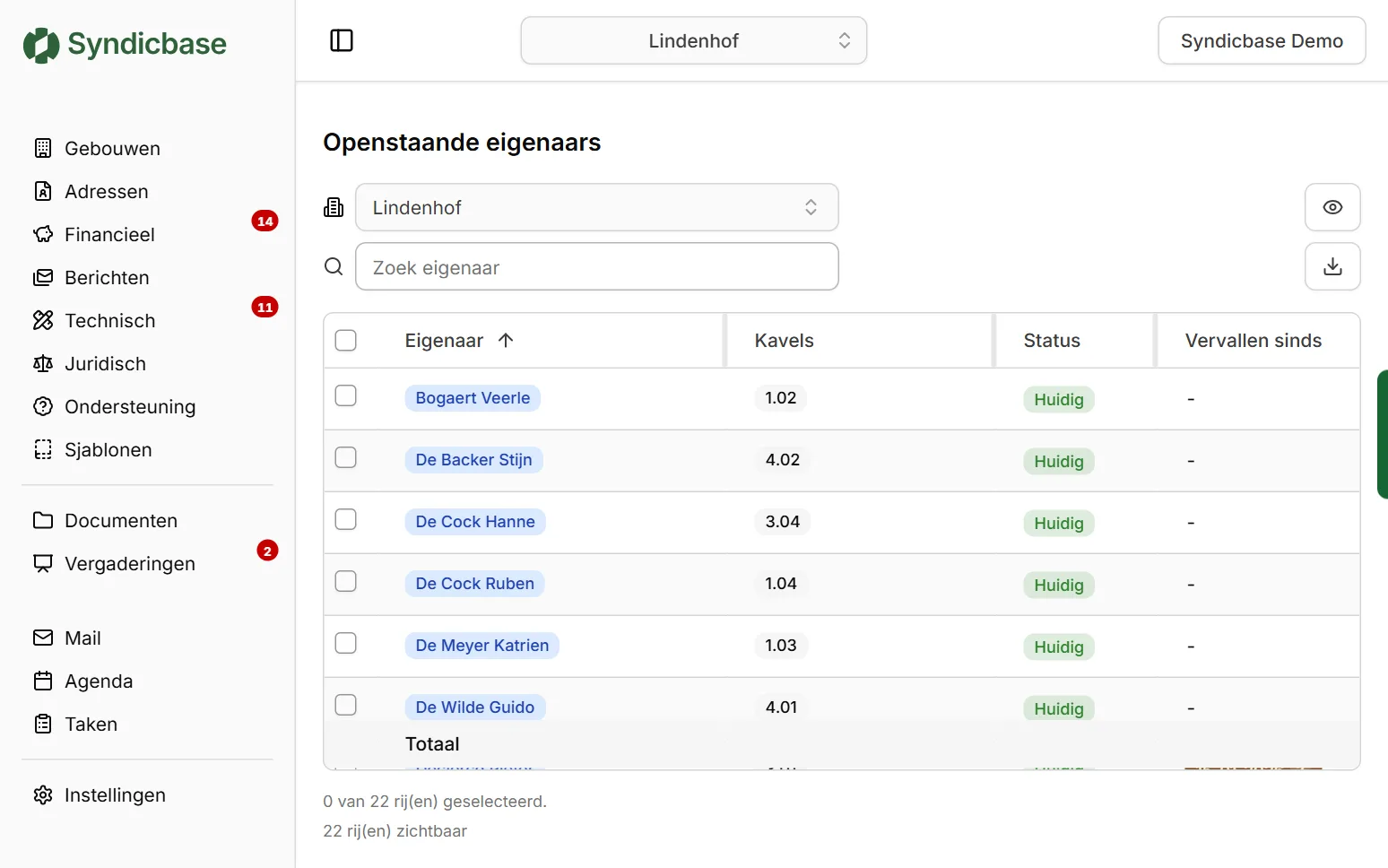Screen dimensions: 1388x868
Task: Check the De Meyer Katrien row checkbox
Action: click(346, 643)
